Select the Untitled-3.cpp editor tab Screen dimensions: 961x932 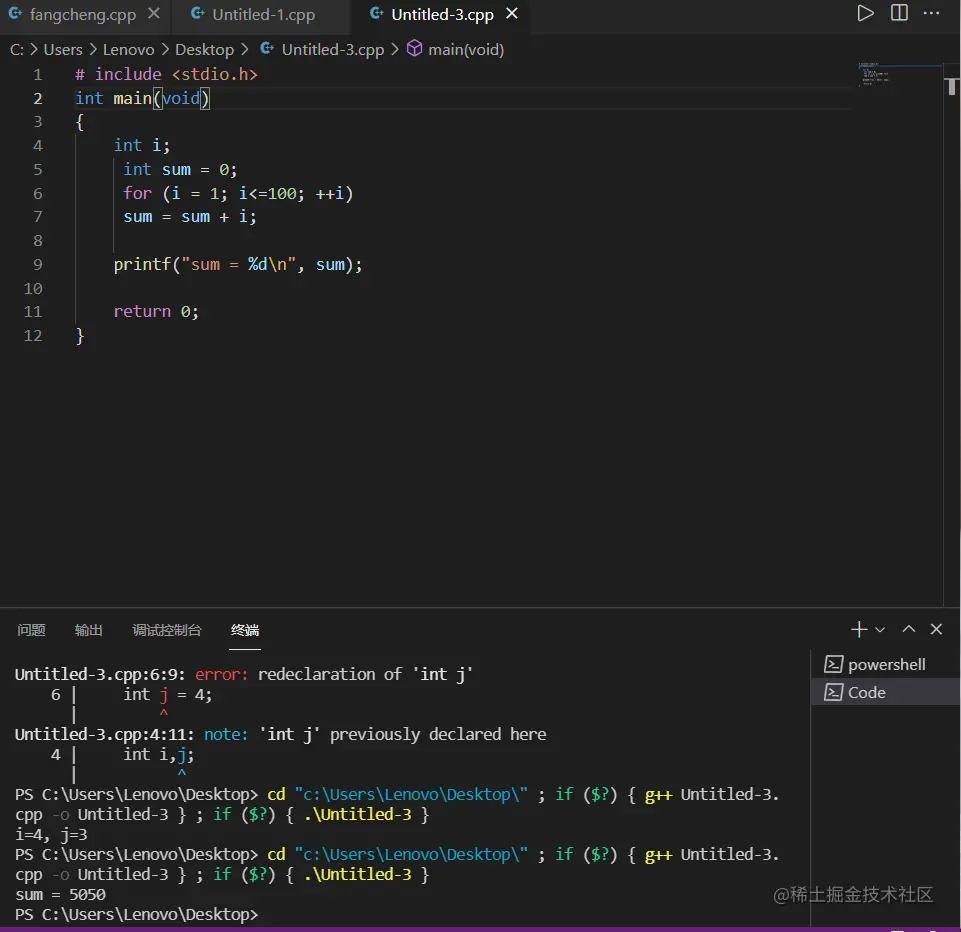coord(442,15)
